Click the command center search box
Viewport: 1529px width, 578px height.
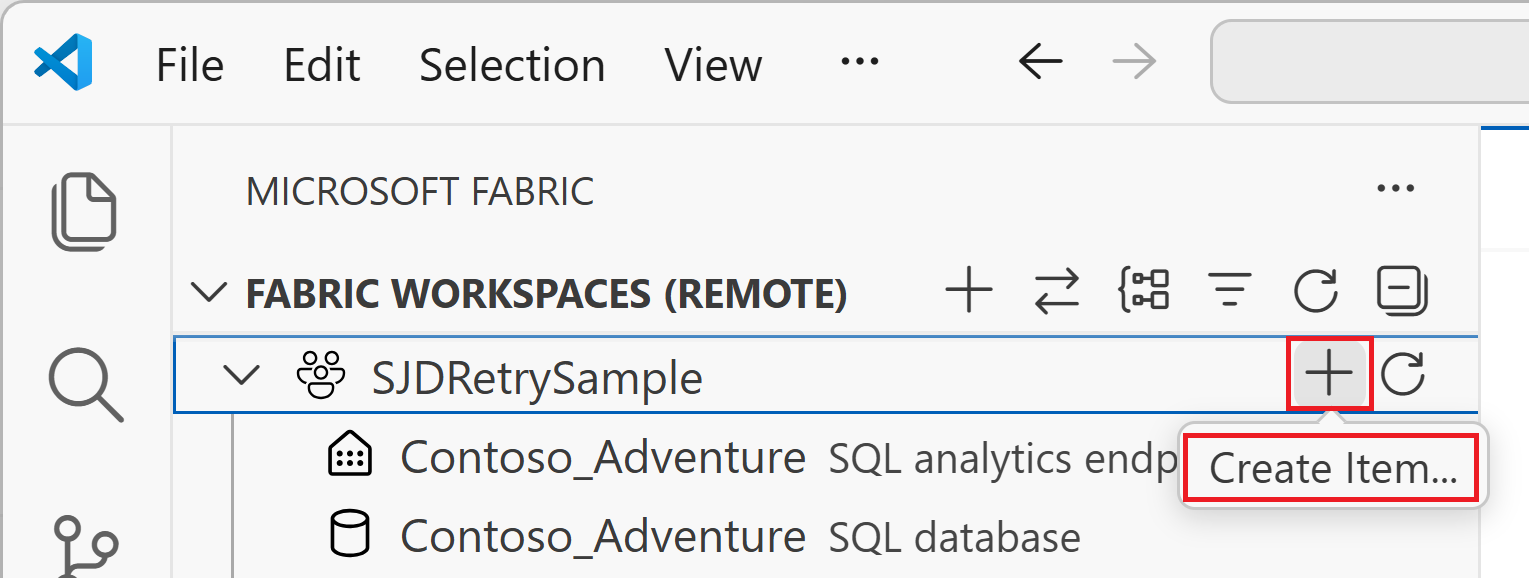[1370, 63]
